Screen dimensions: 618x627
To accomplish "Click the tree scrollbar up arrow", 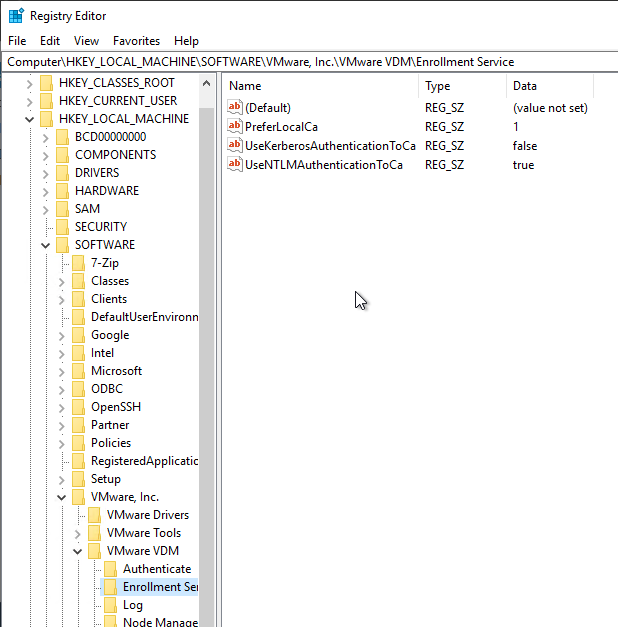I will click(206, 84).
